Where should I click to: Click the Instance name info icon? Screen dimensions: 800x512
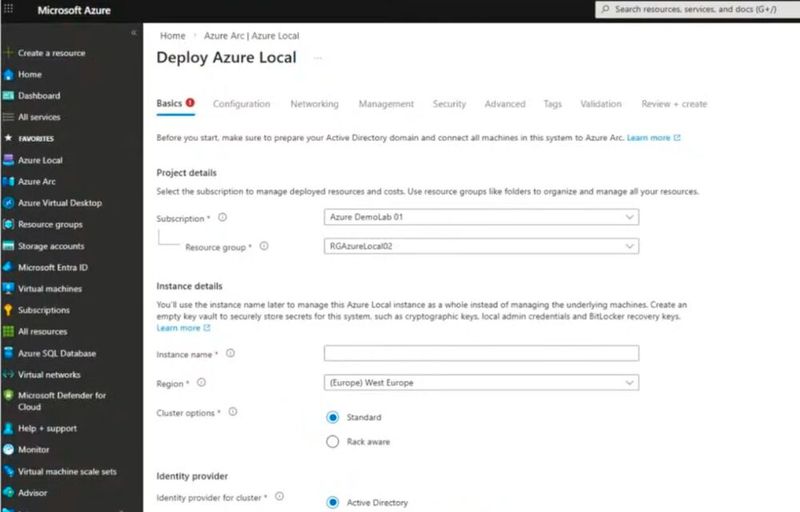click(x=231, y=353)
